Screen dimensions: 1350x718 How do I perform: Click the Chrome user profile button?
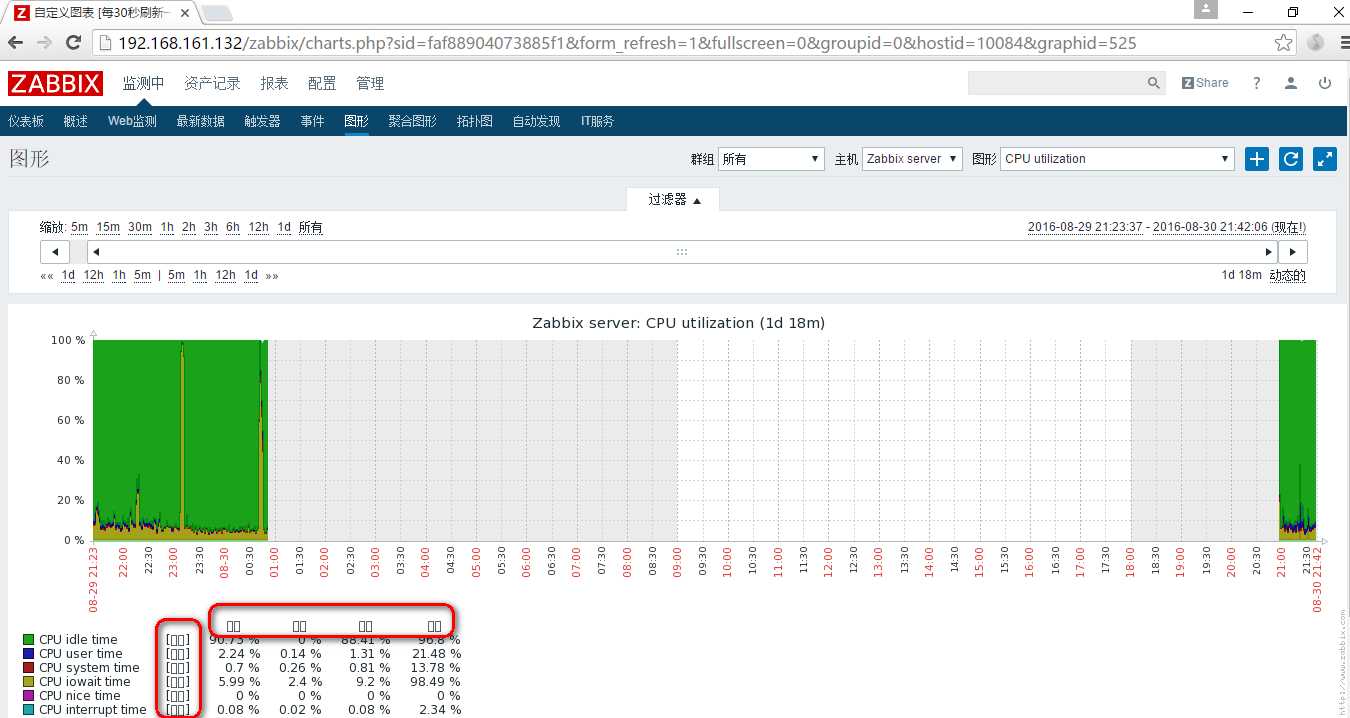(1207, 9)
